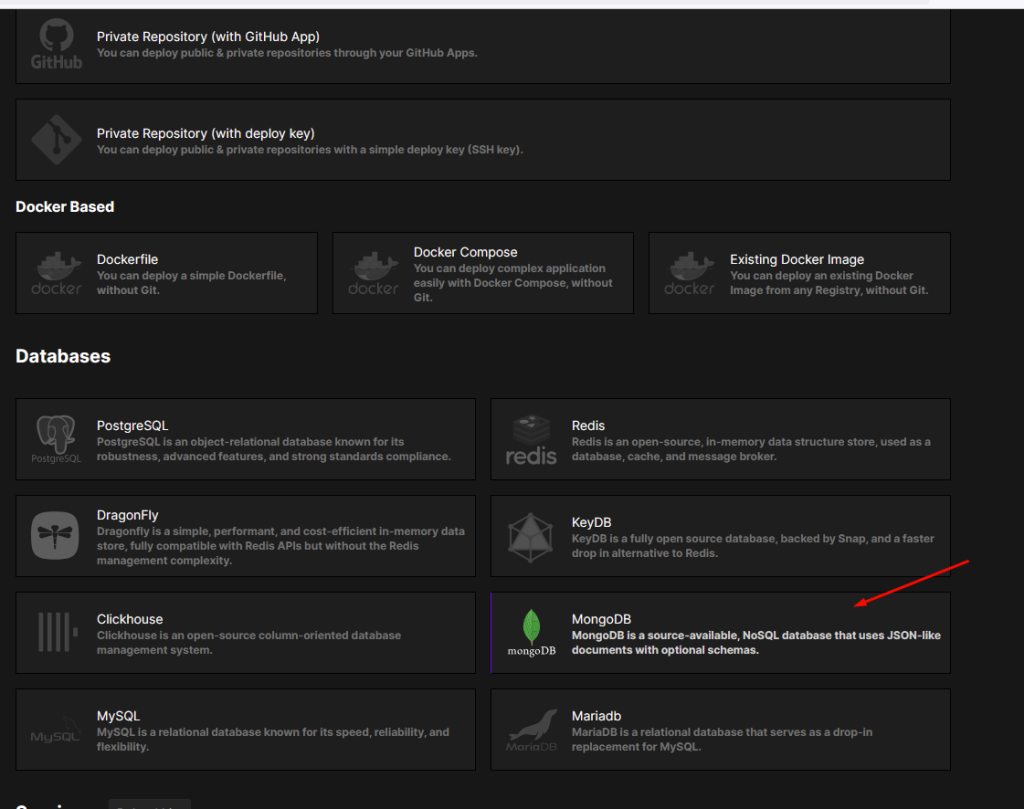Screen dimensions: 1024x809
Task: Choose the Dockerfile title
Action: point(127,259)
